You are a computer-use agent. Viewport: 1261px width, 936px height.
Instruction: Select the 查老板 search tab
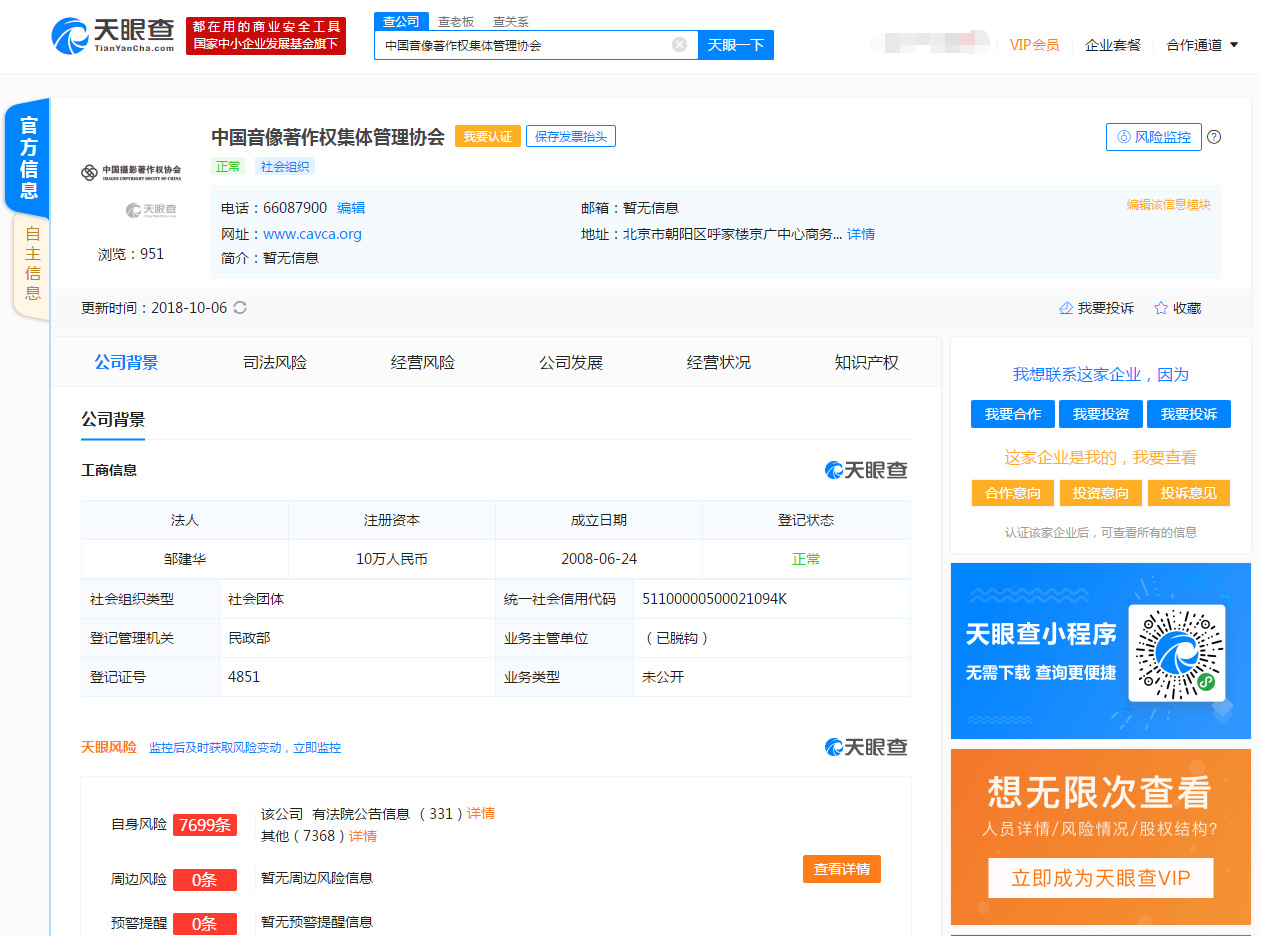(x=456, y=21)
